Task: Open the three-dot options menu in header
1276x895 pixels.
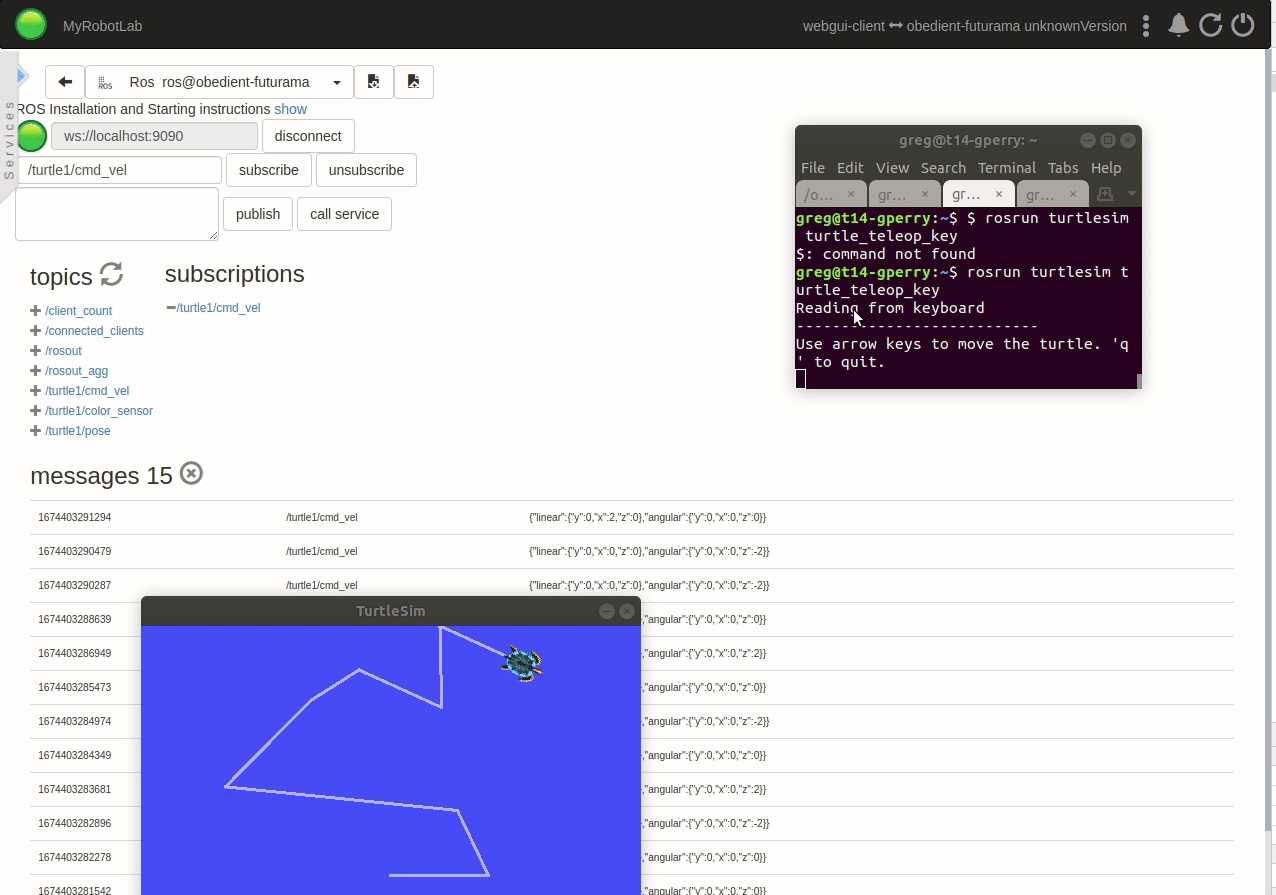Action: coord(1146,25)
